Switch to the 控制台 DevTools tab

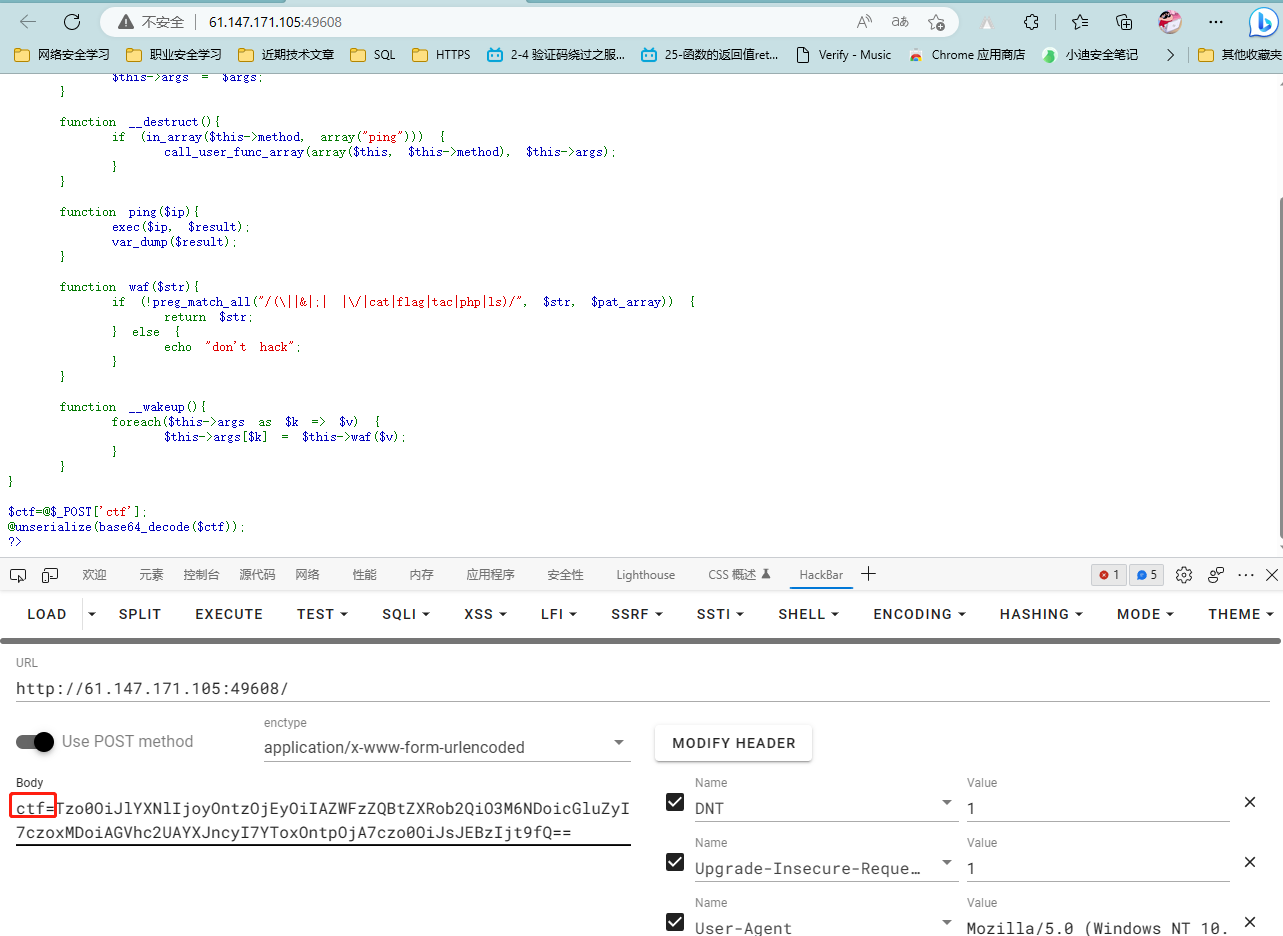coord(201,575)
